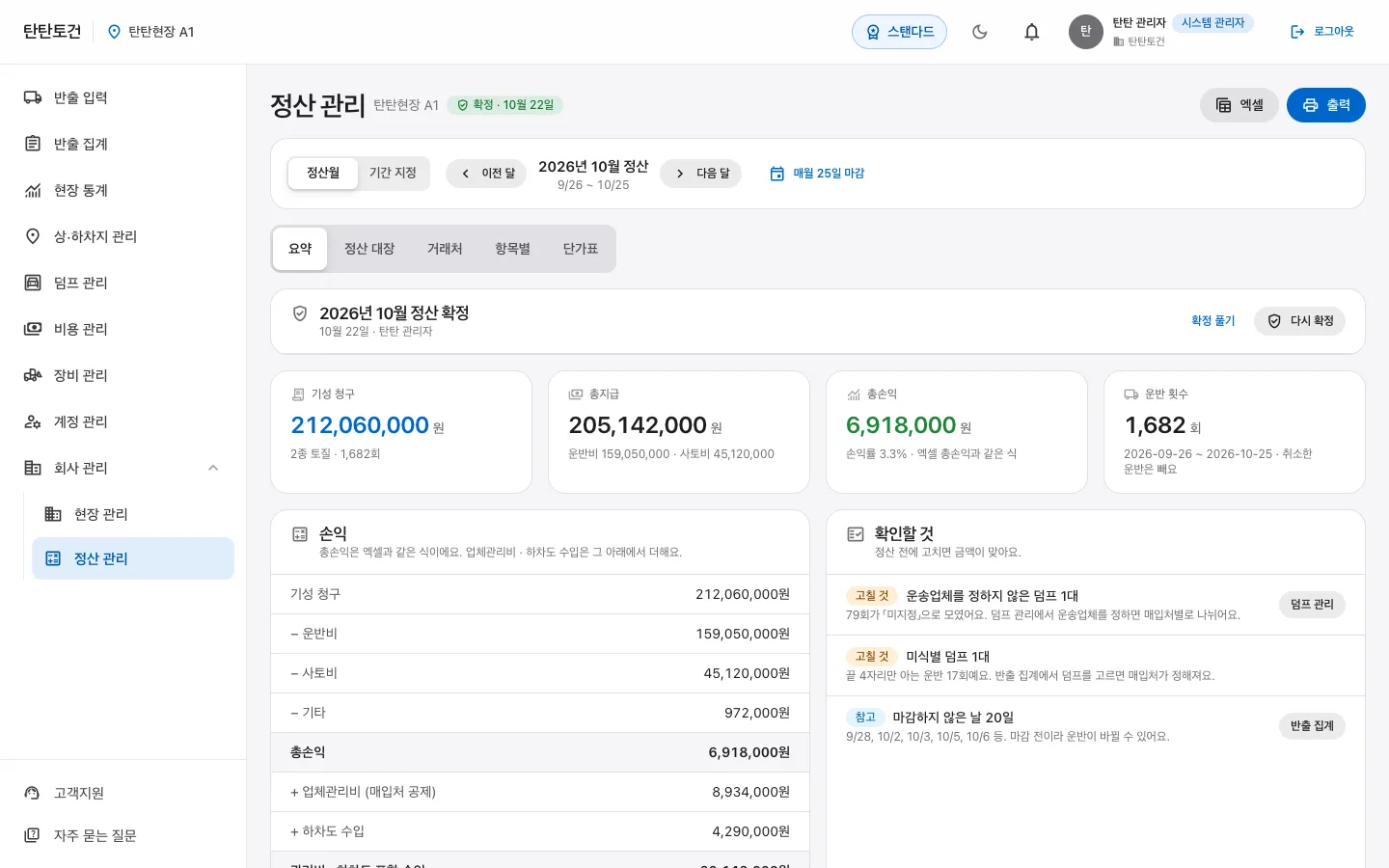
Task: Open 현장 통계 in sidebar
Action: [x=123, y=190]
